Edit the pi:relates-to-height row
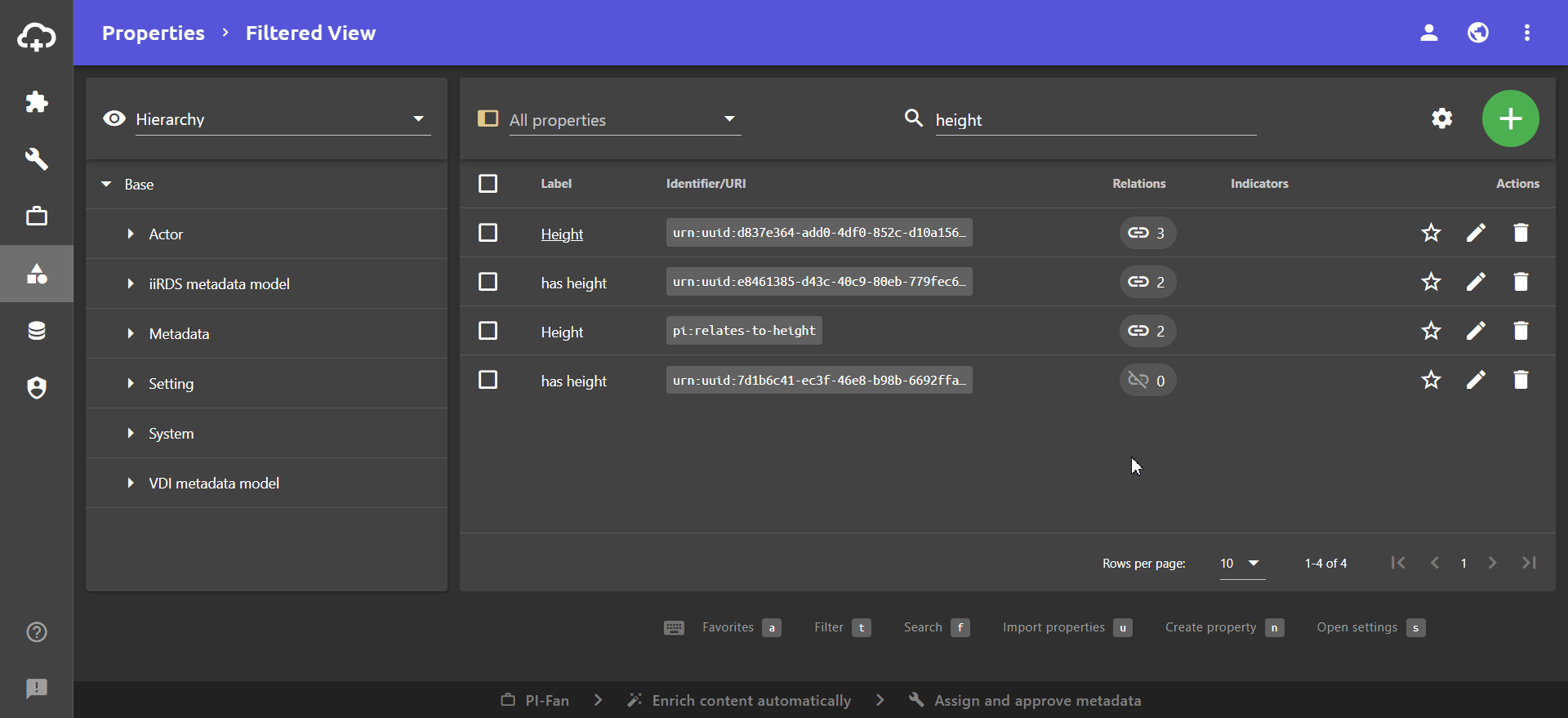This screenshot has height=718, width=1568. point(1476,331)
